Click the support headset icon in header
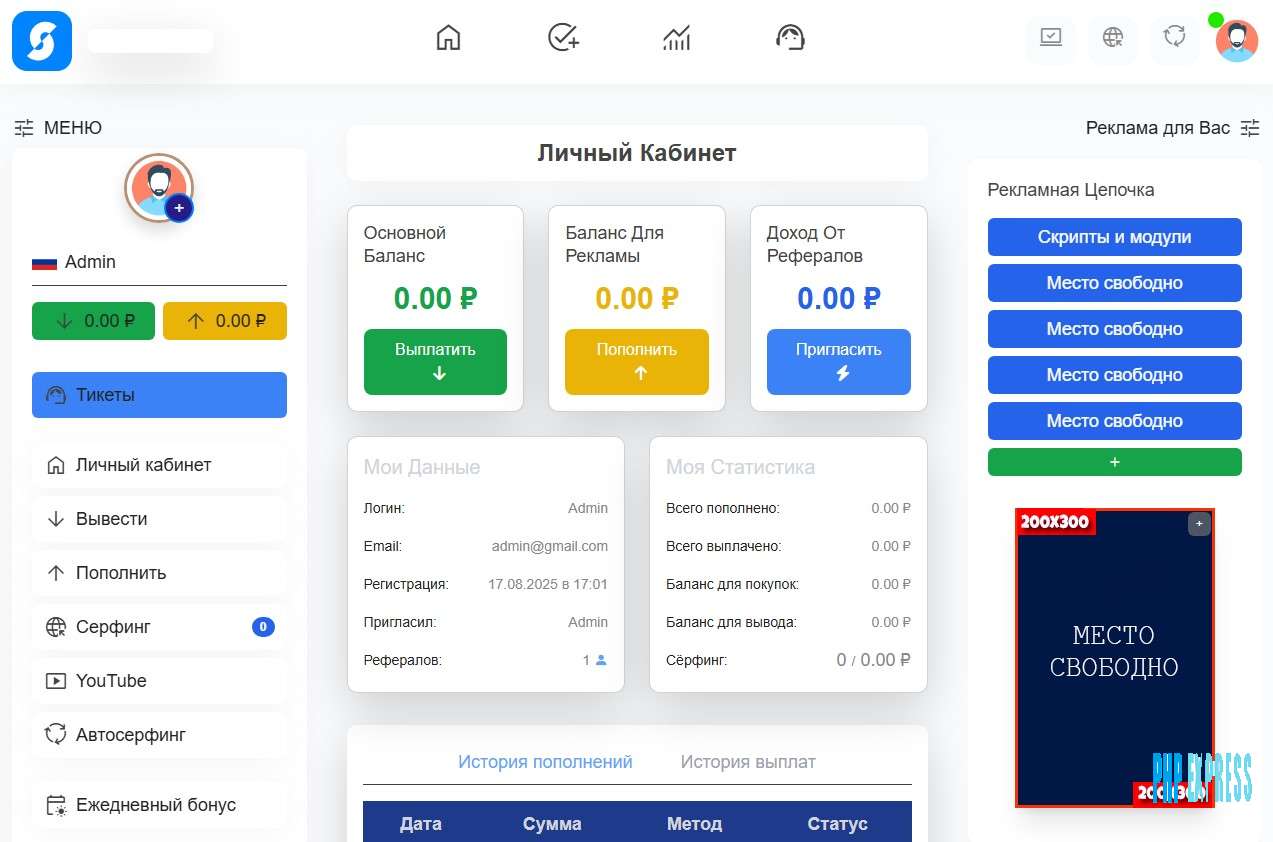 [x=790, y=38]
